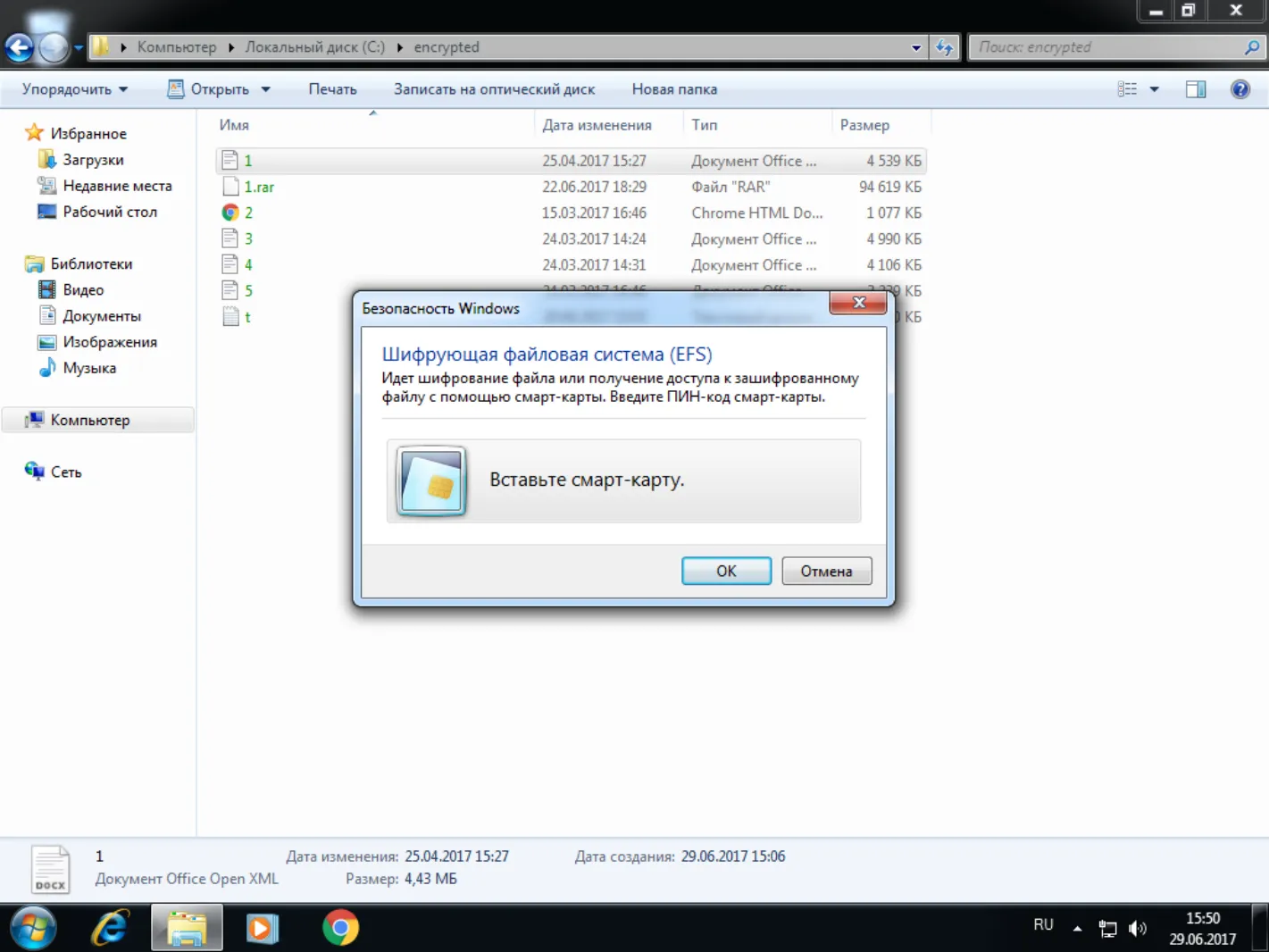
Task: Expand breadcrumb arrow after Компьютер
Action: [x=230, y=47]
